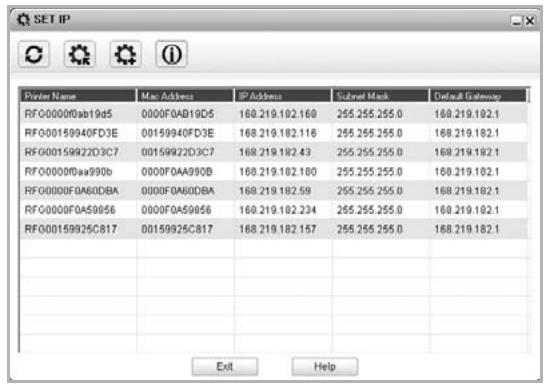Click subnet mask in RFG0000f0aa990b row

(369, 172)
